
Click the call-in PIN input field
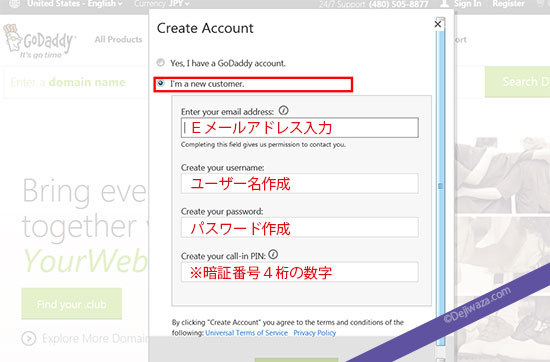coord(300,272)
